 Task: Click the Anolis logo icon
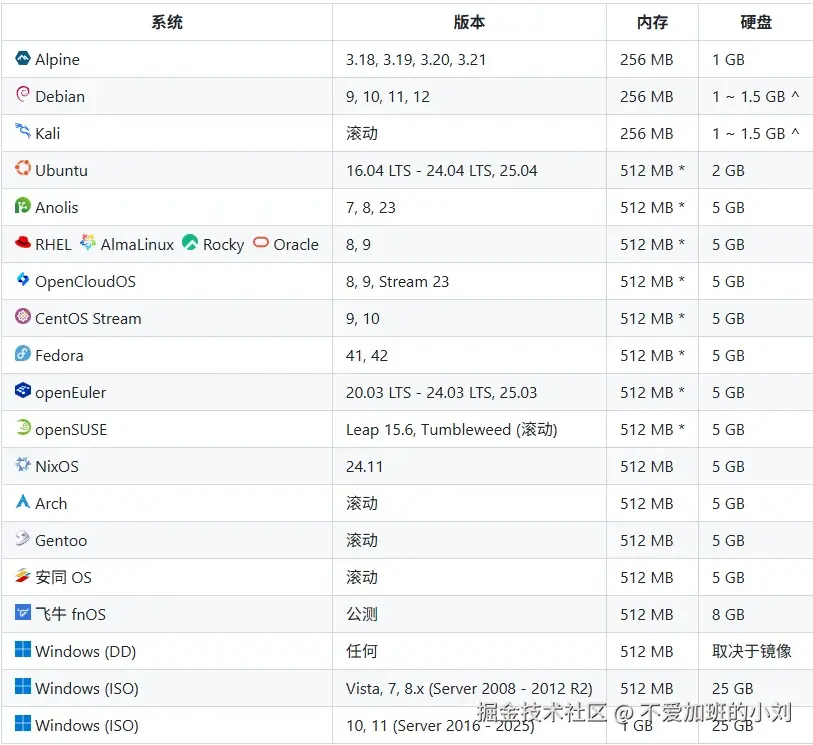[23, 205]
